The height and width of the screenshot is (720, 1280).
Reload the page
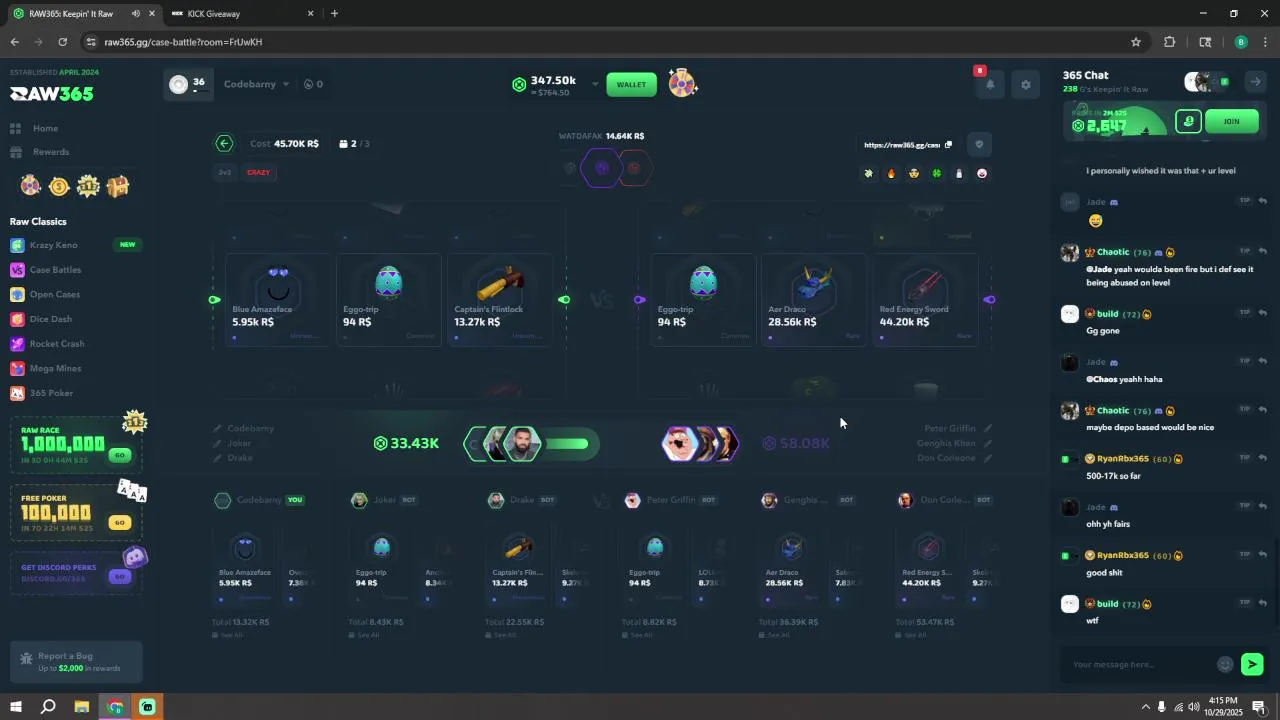point(62,42)
